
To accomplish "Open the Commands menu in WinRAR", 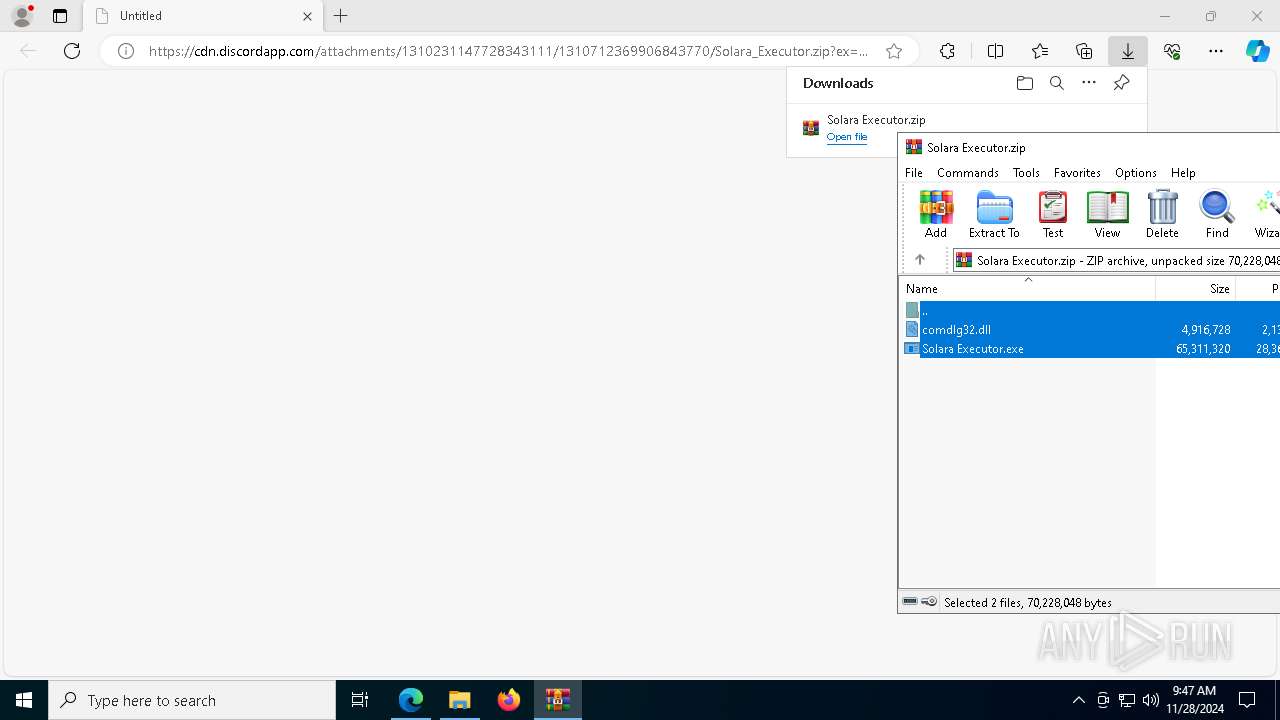I will tap(968, 173).
